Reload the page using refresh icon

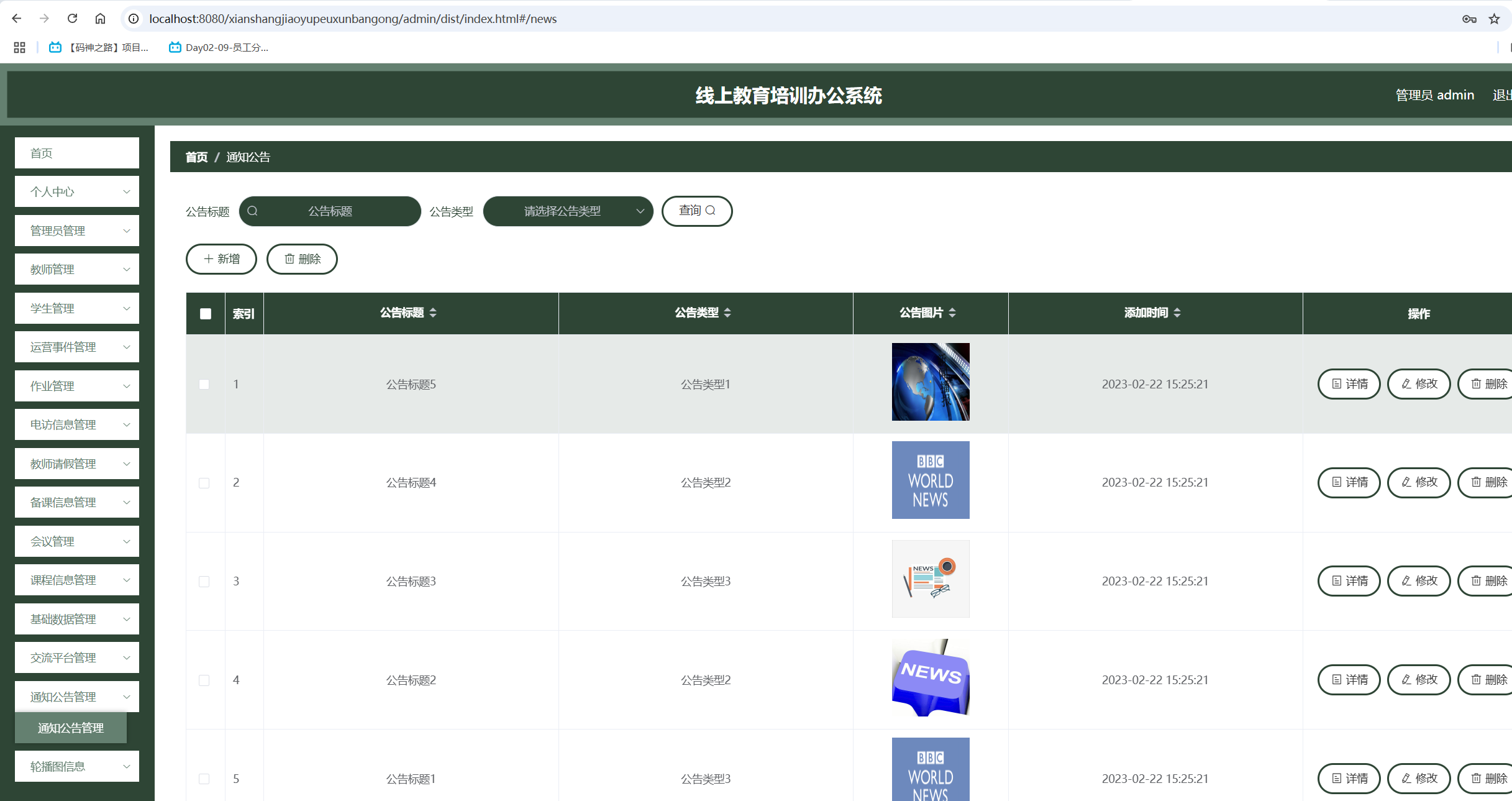pos(72,19)
